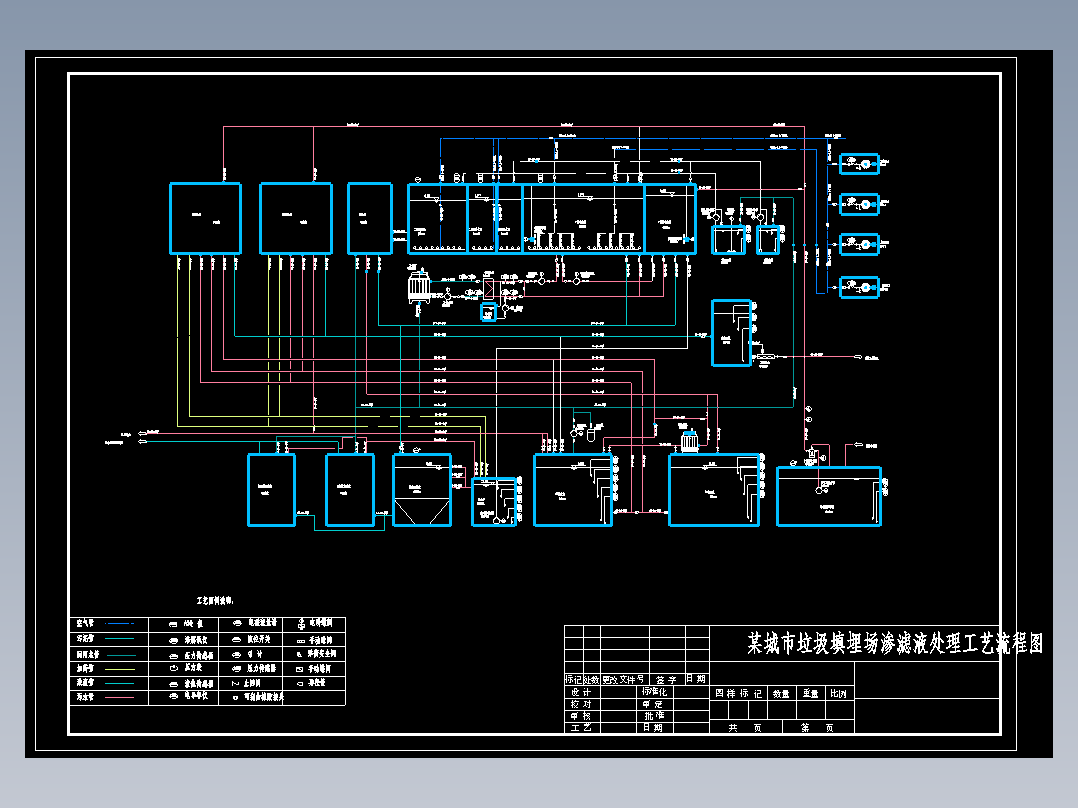Click the limit switch (限位开关) legend symbol
The height and width of the screenshot is (808, 1078).
click(x=236, y=640)
